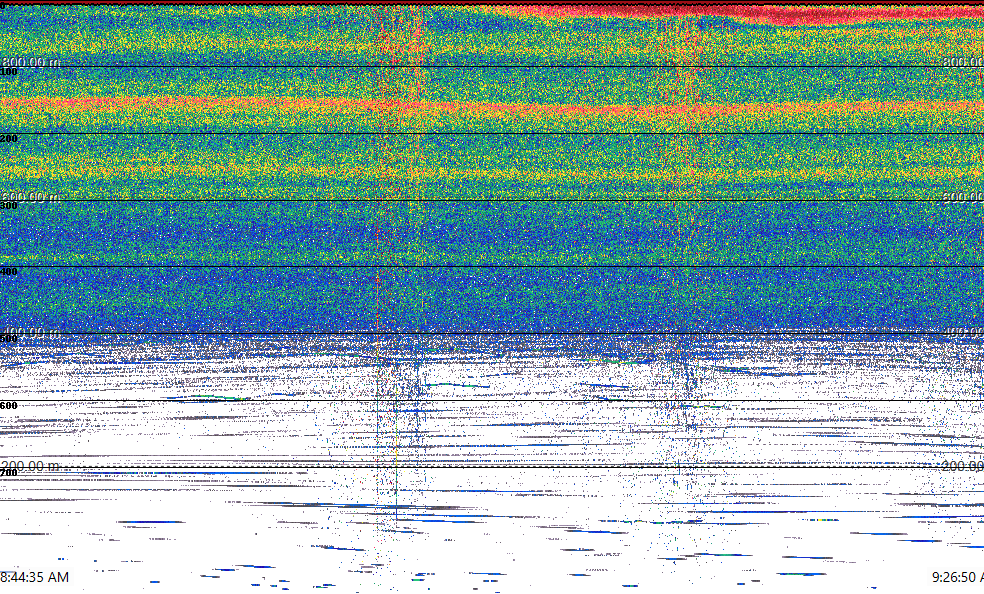This screenshot has width=984, height=594.
Task: Select the 700 depth label
Action: pyautogui.click(x=9, y=473)
